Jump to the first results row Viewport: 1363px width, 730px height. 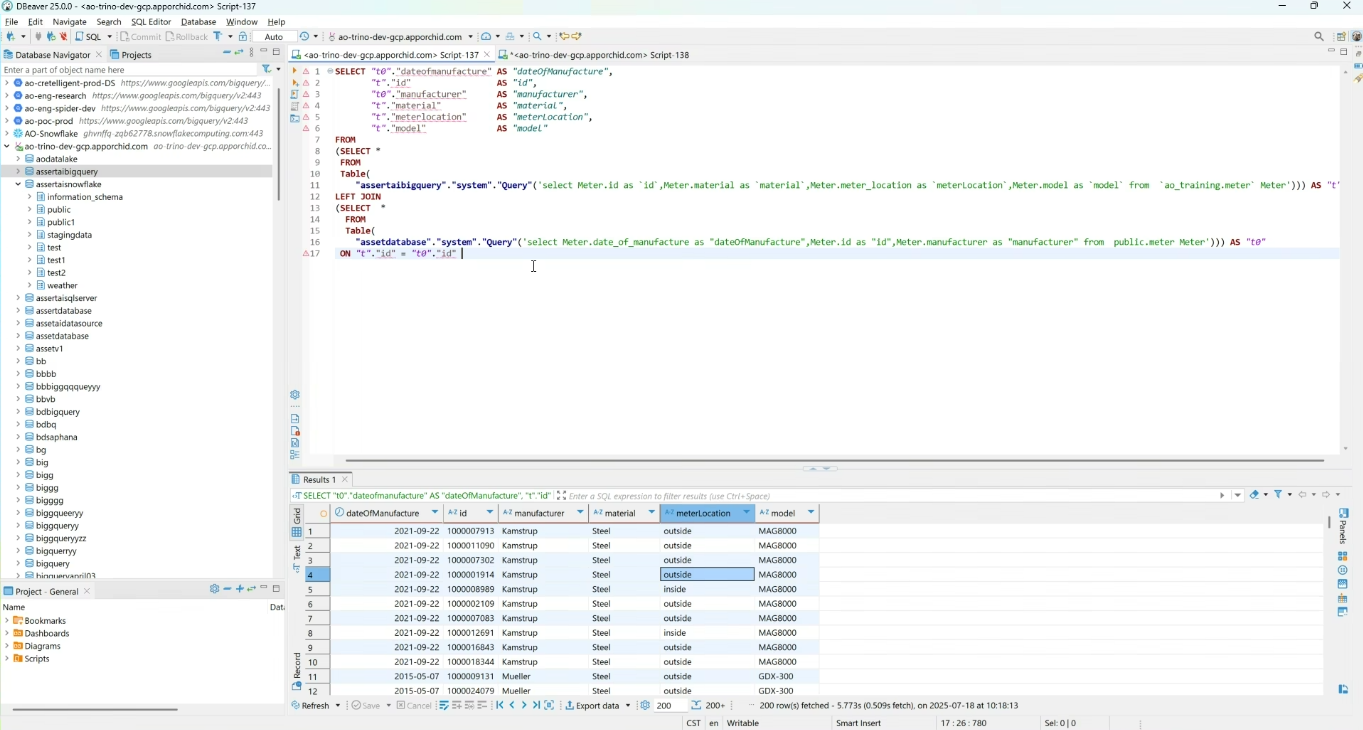(x=500, y=706)
